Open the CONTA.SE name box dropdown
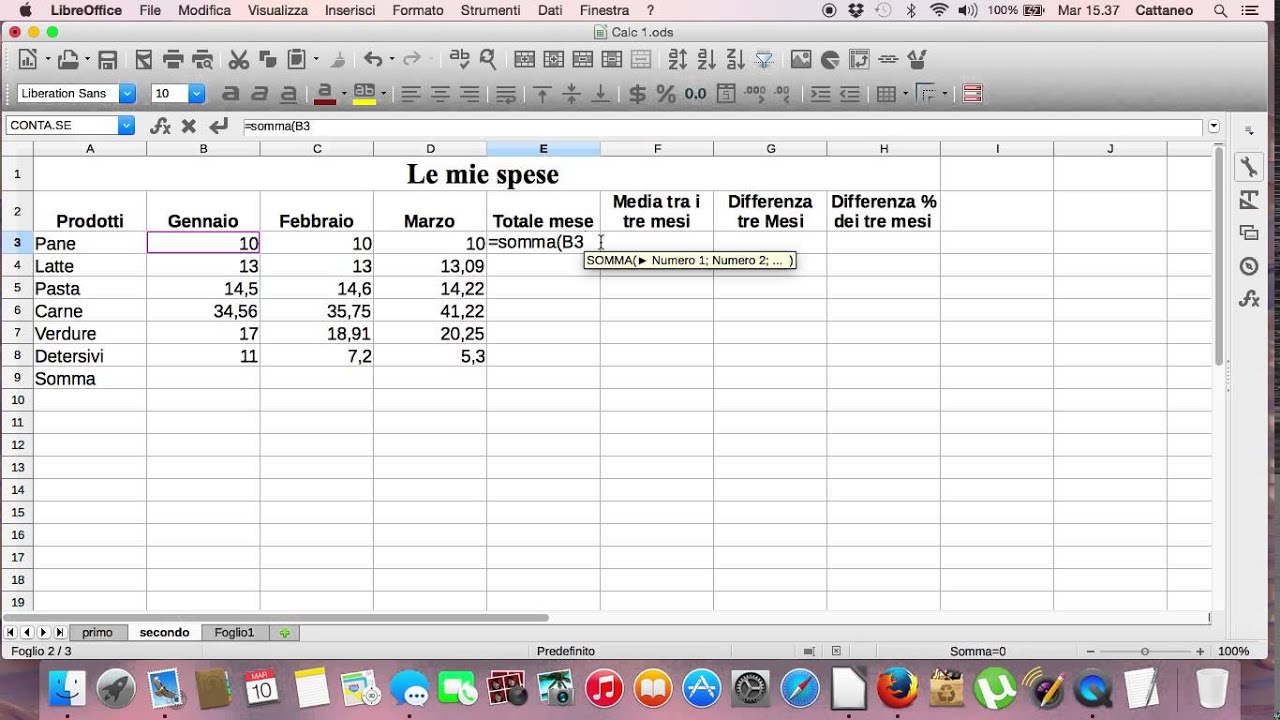This screenshot has height=720, width=1280. (126, 125)
